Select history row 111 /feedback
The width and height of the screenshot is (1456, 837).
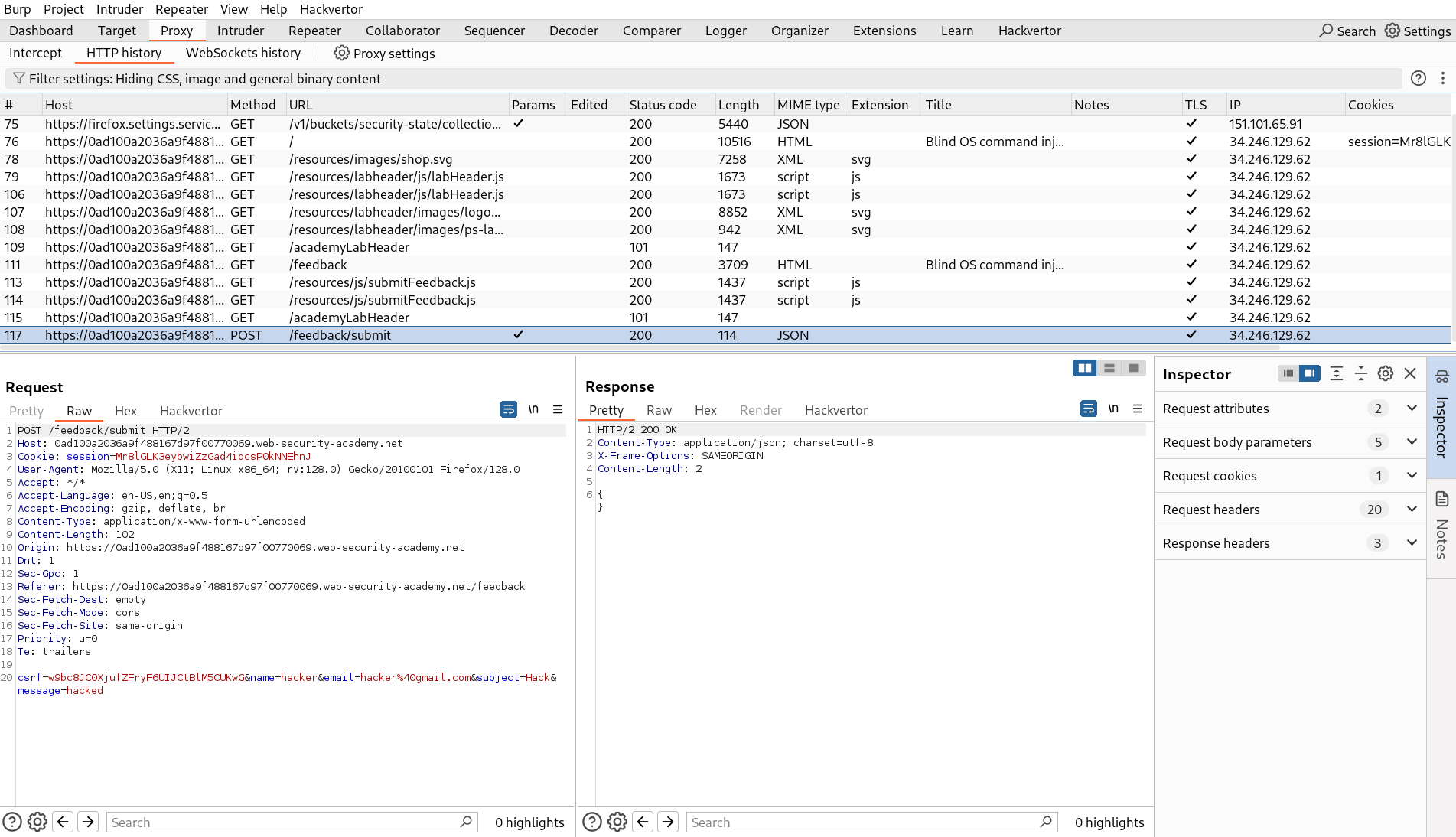pos(725,265)
